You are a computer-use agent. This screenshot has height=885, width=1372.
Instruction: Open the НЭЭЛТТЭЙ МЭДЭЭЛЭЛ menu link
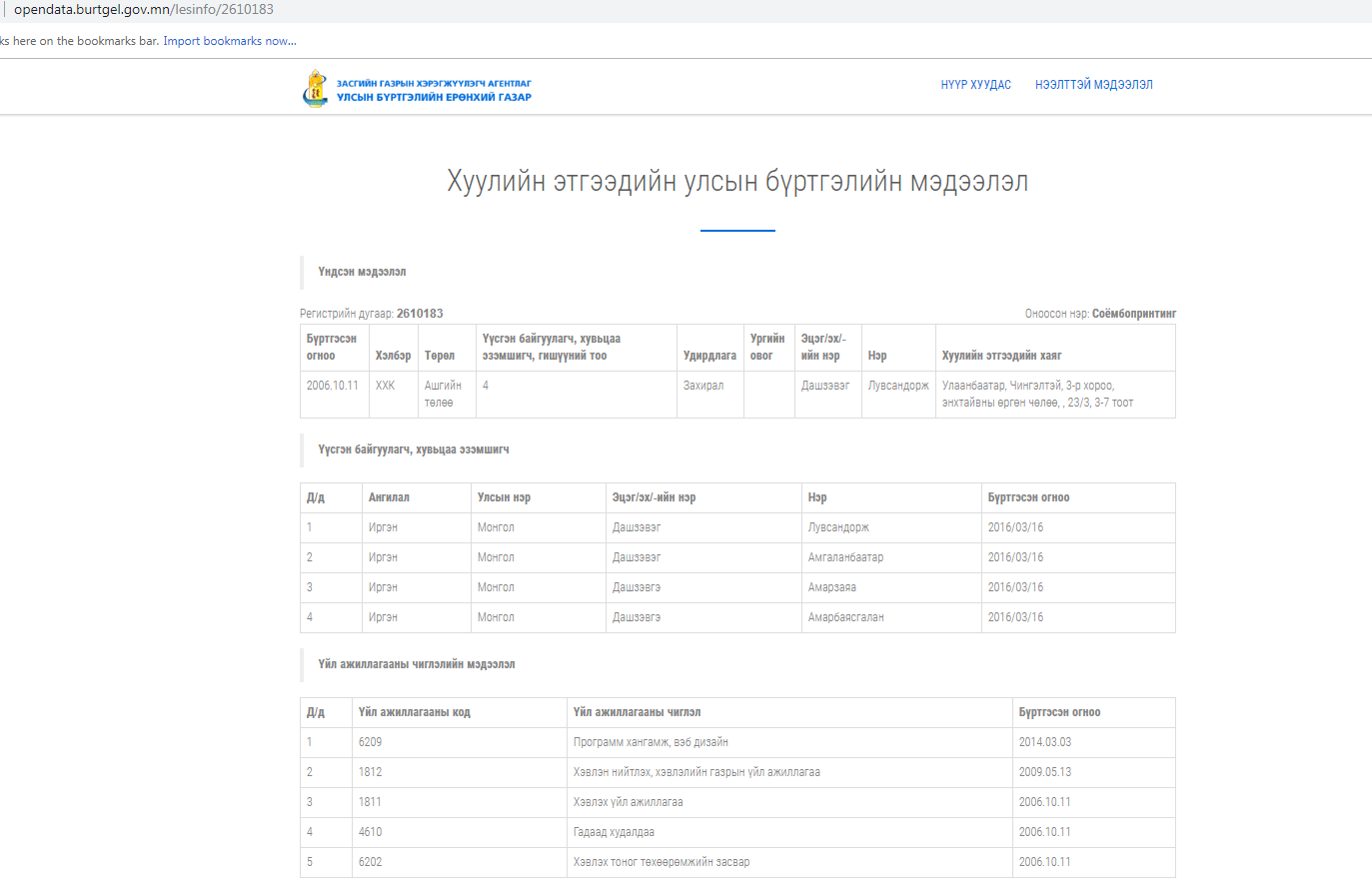[x=1094, y=85]
